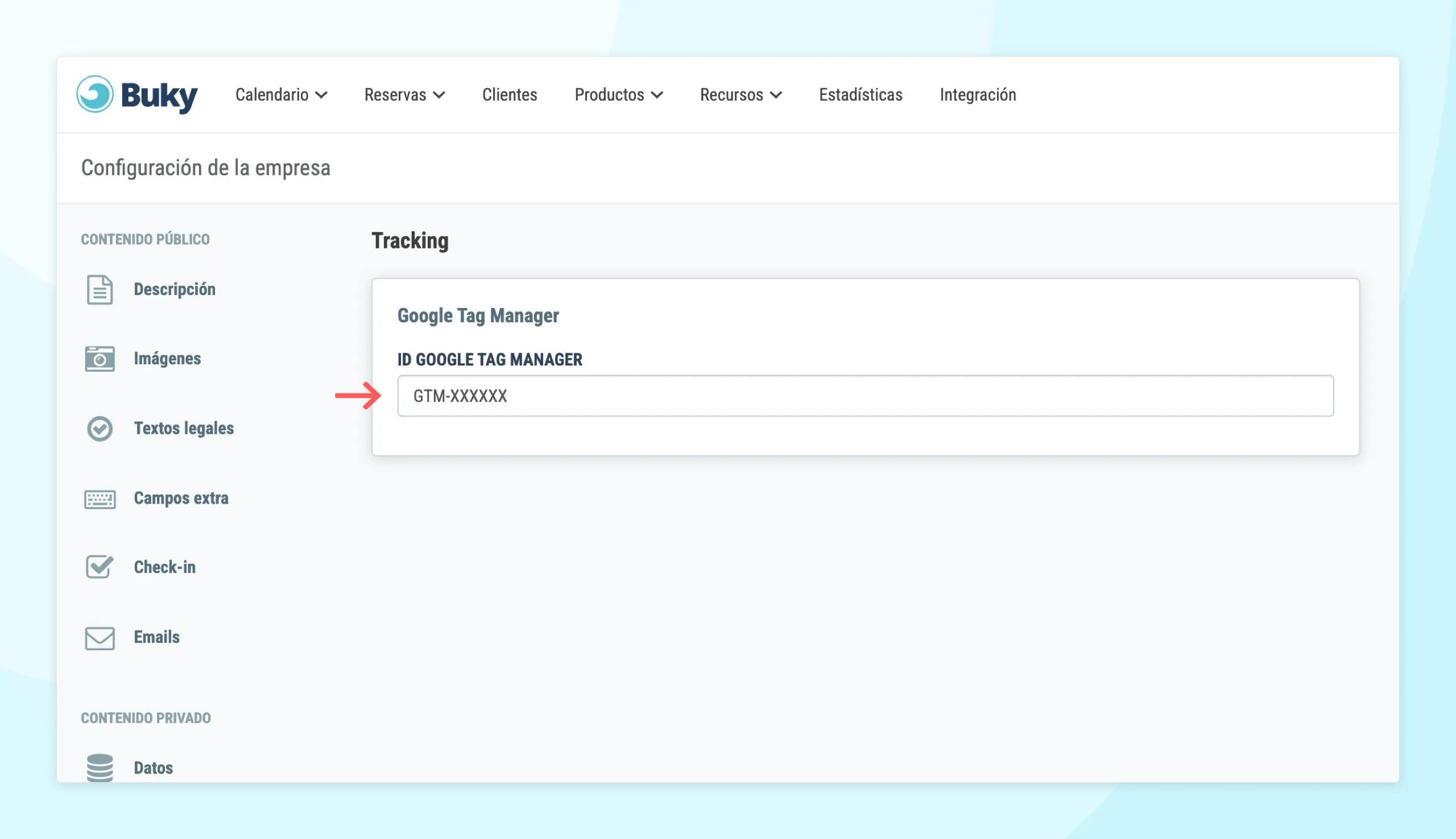This screenshot has height=839, width=1456.
Task: Expand the Reservas dropdown arrow
Action: 439,95
